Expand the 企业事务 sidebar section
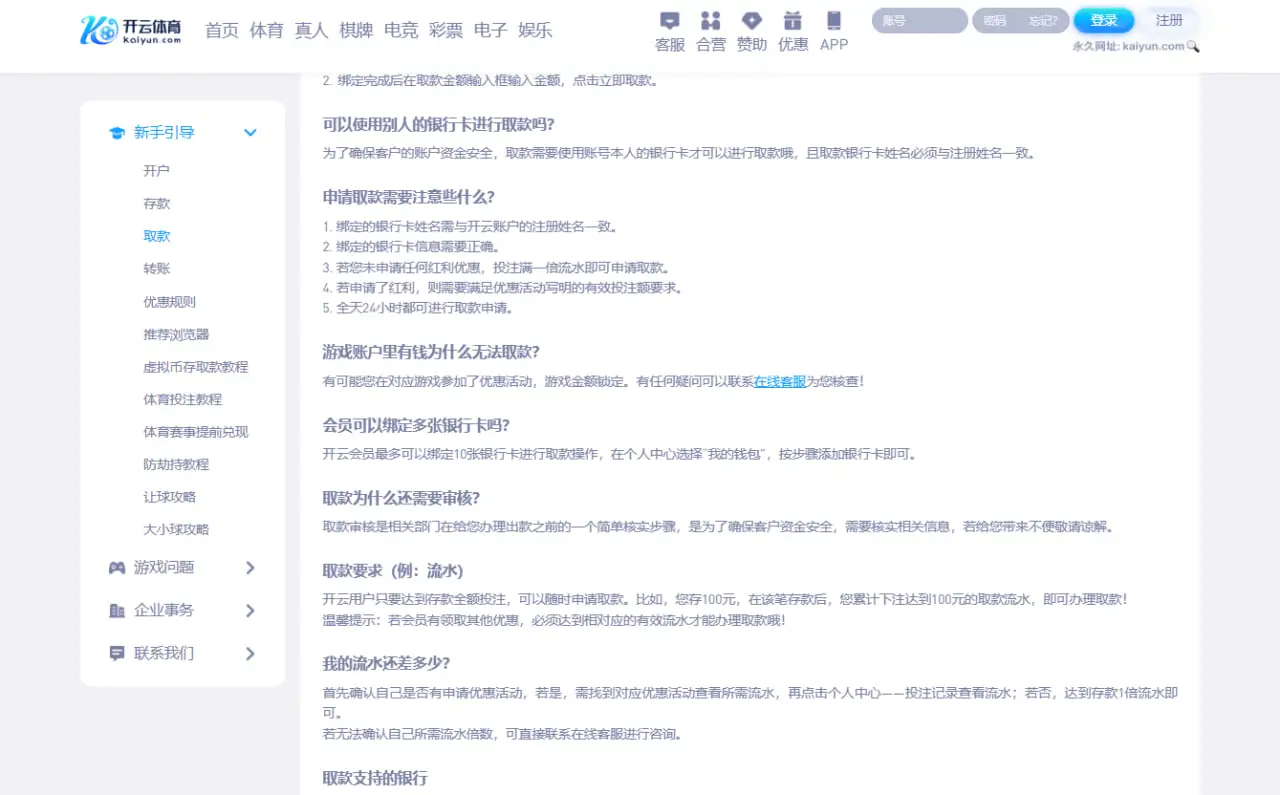This screenshot has height=795, width=1280. coord(250,610)
